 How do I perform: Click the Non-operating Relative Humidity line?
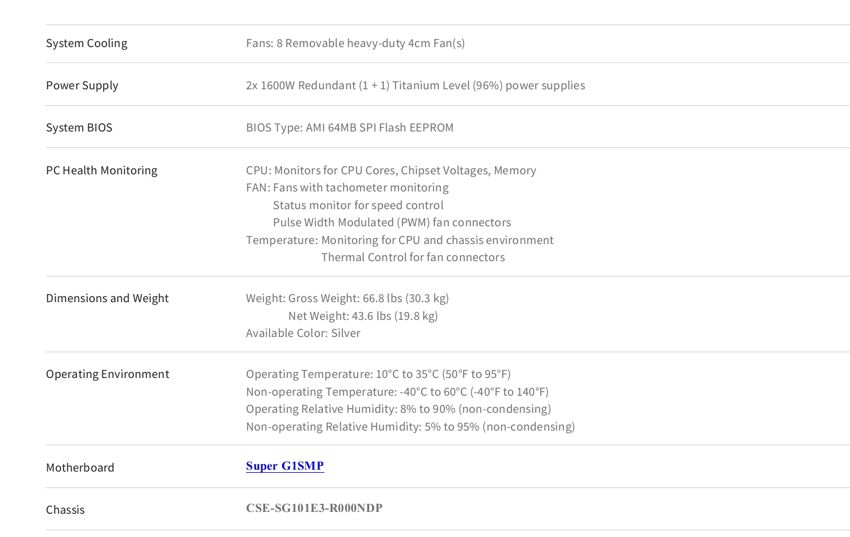[410, 427]
